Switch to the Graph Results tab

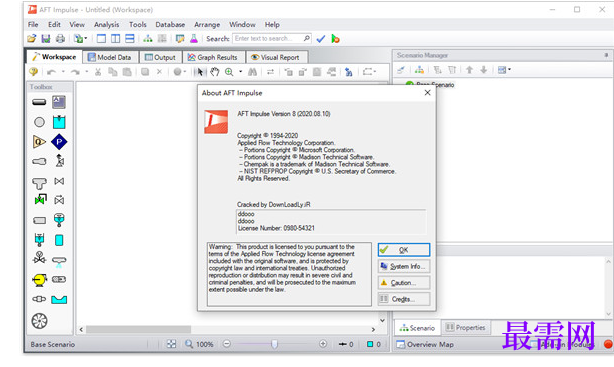[x=213, y=57]
